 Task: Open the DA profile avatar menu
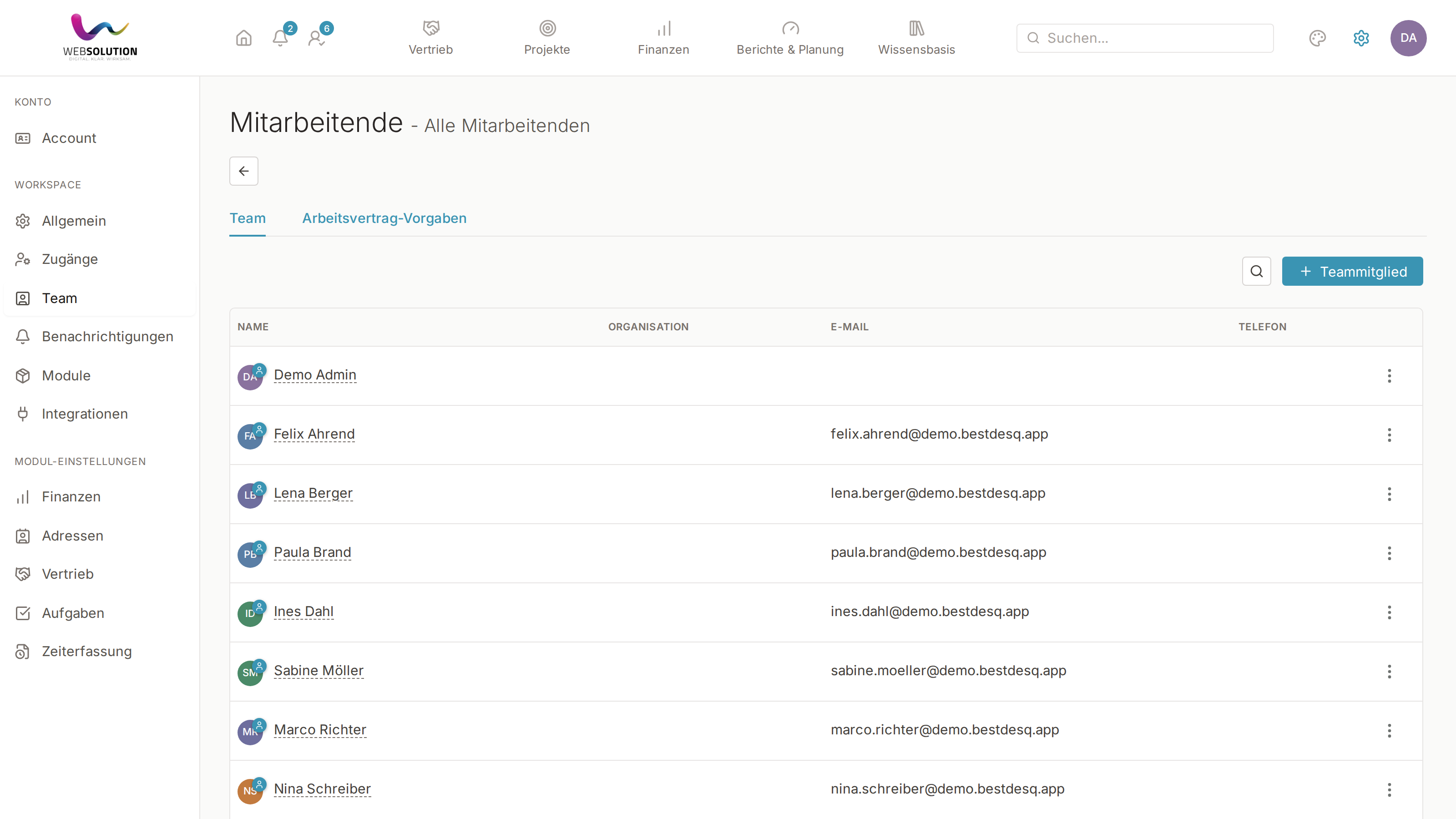pyautogui.click(x=1408, y=38)
